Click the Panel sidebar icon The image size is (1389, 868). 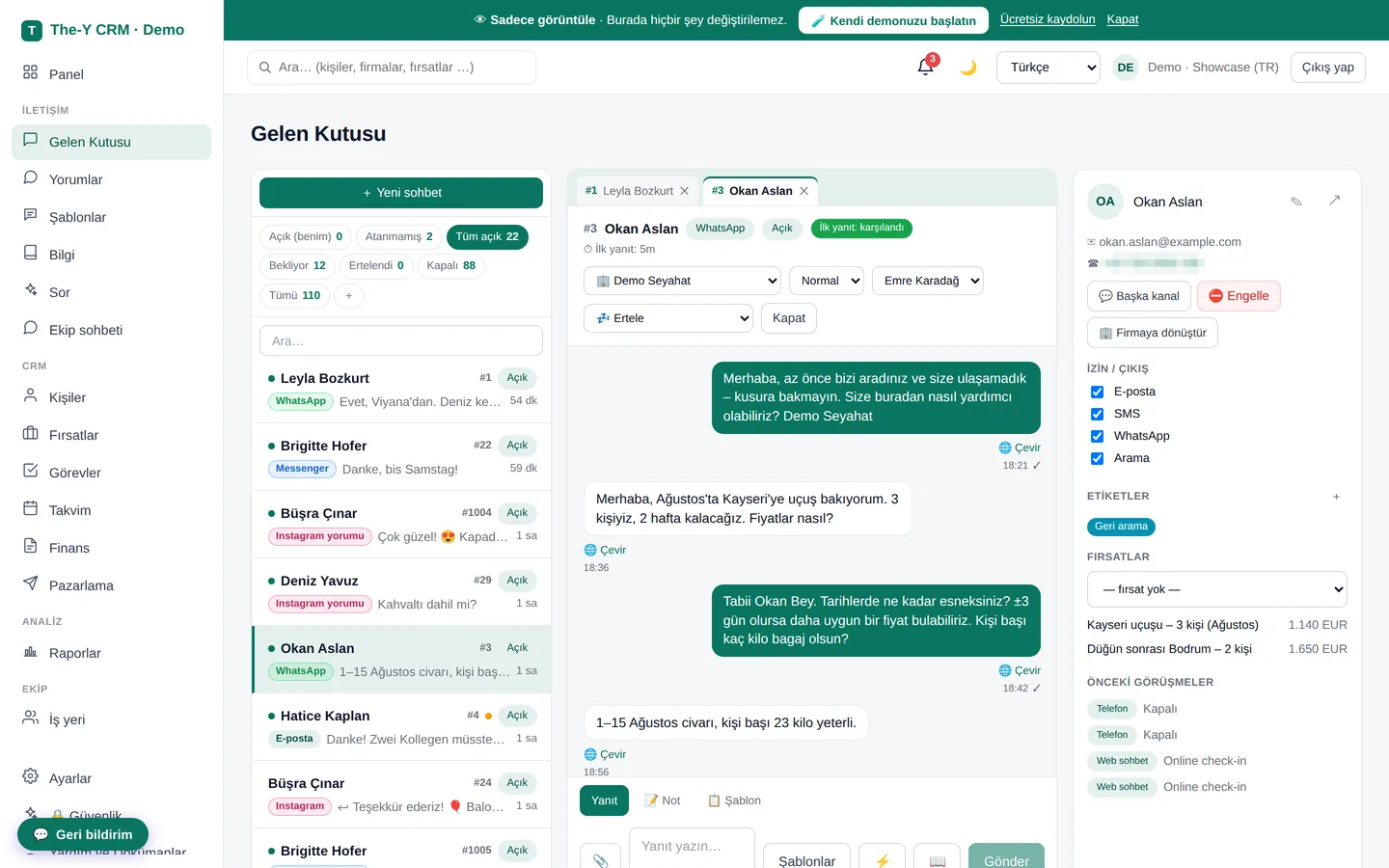[30, 73]
